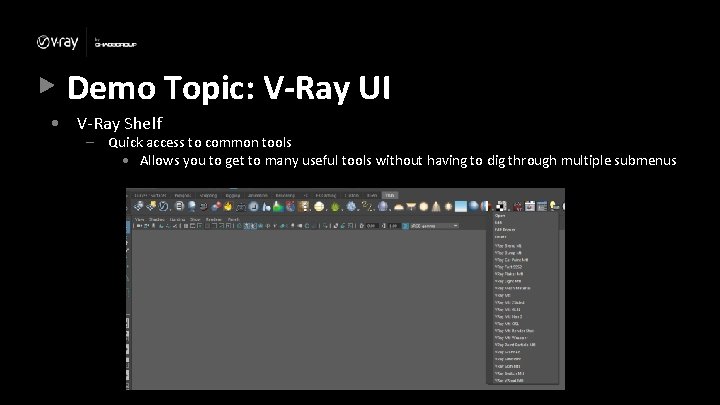Image resolution: width=720 pixels, height=405 pixels.
Task: Open the viewport View menu
Action: click(x=139, y=219)
